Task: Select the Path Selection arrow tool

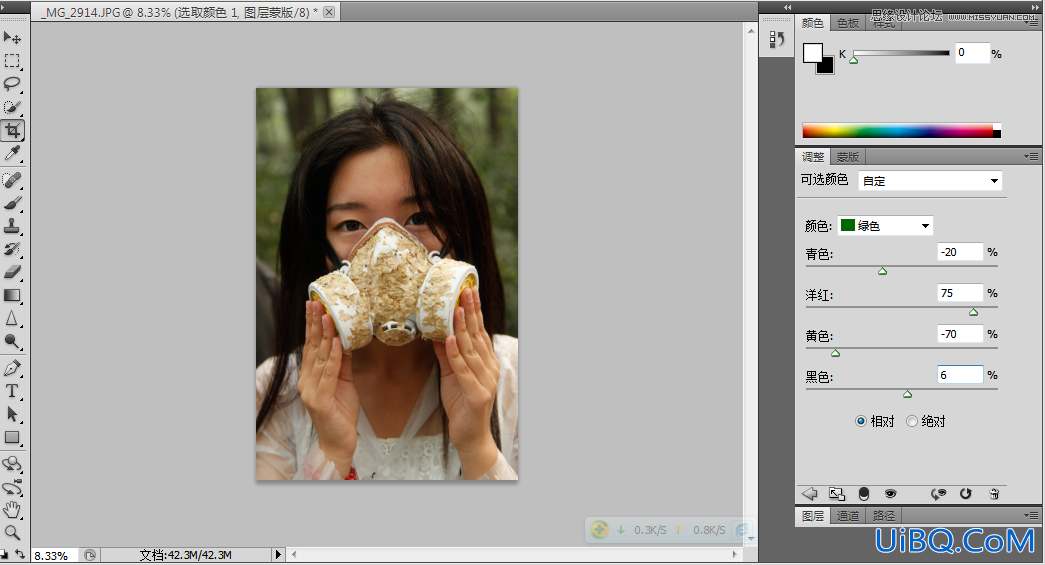Action: pyautogui.click(x=12, y=414)
